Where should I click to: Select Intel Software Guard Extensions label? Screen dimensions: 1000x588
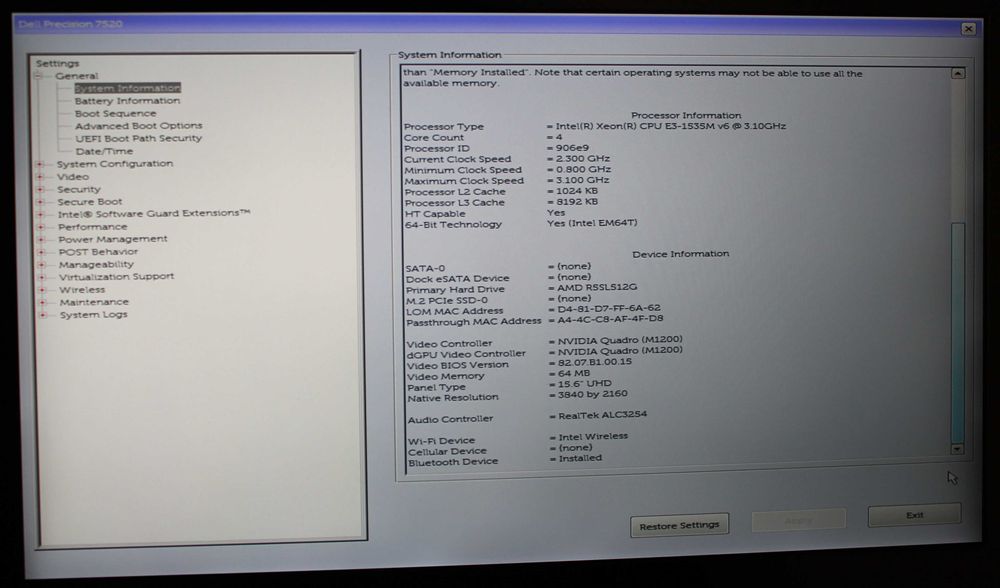point(154,214)
